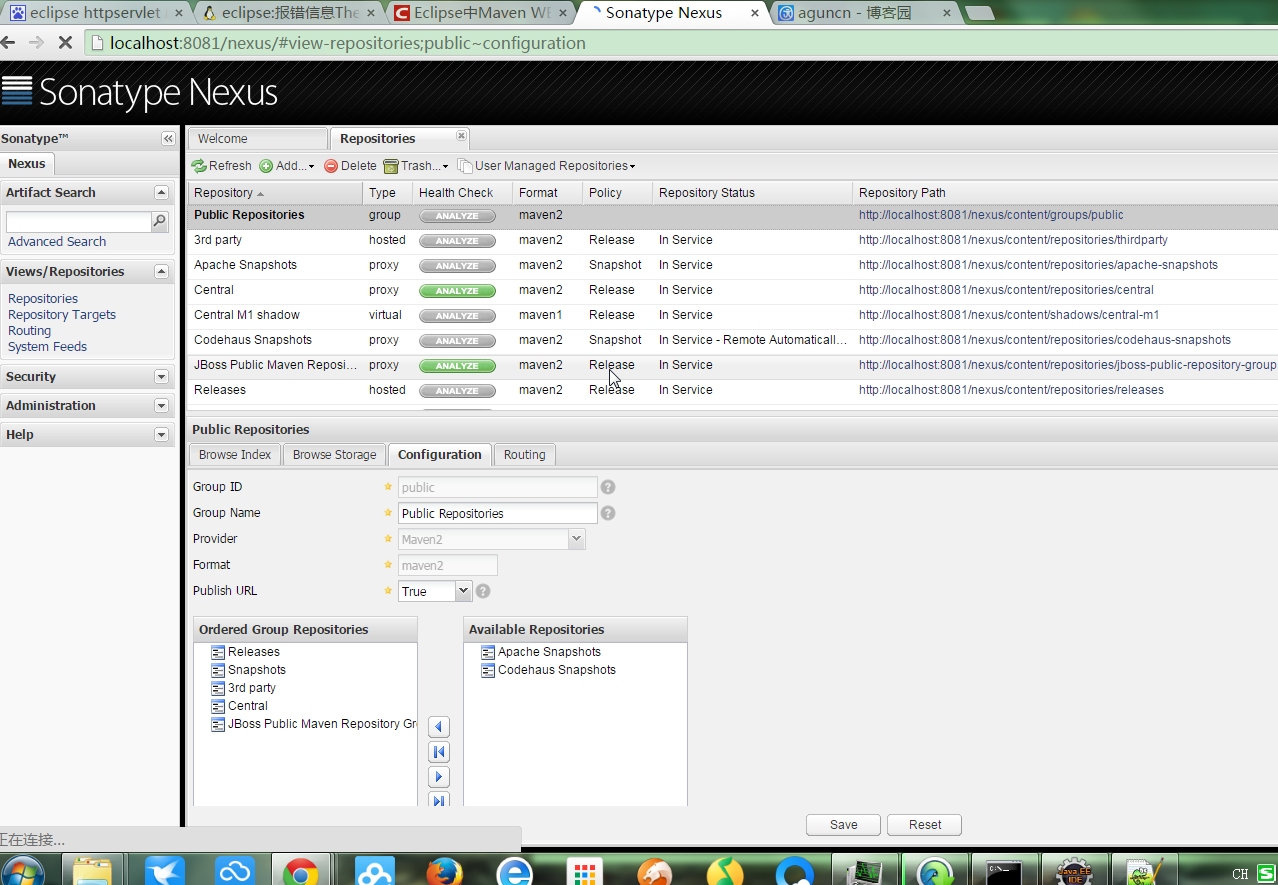Click into the Group Name field
The height and width of the screenshot is (885, 1278).
coord(498,513)
